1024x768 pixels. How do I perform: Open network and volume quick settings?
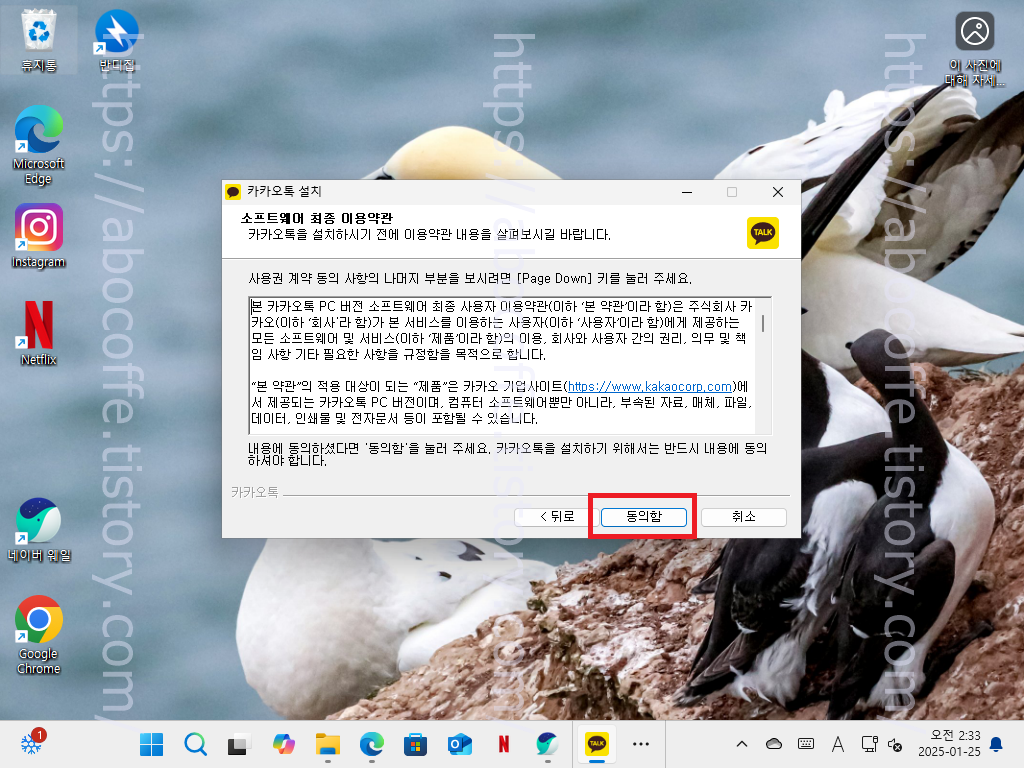[882, 744]
